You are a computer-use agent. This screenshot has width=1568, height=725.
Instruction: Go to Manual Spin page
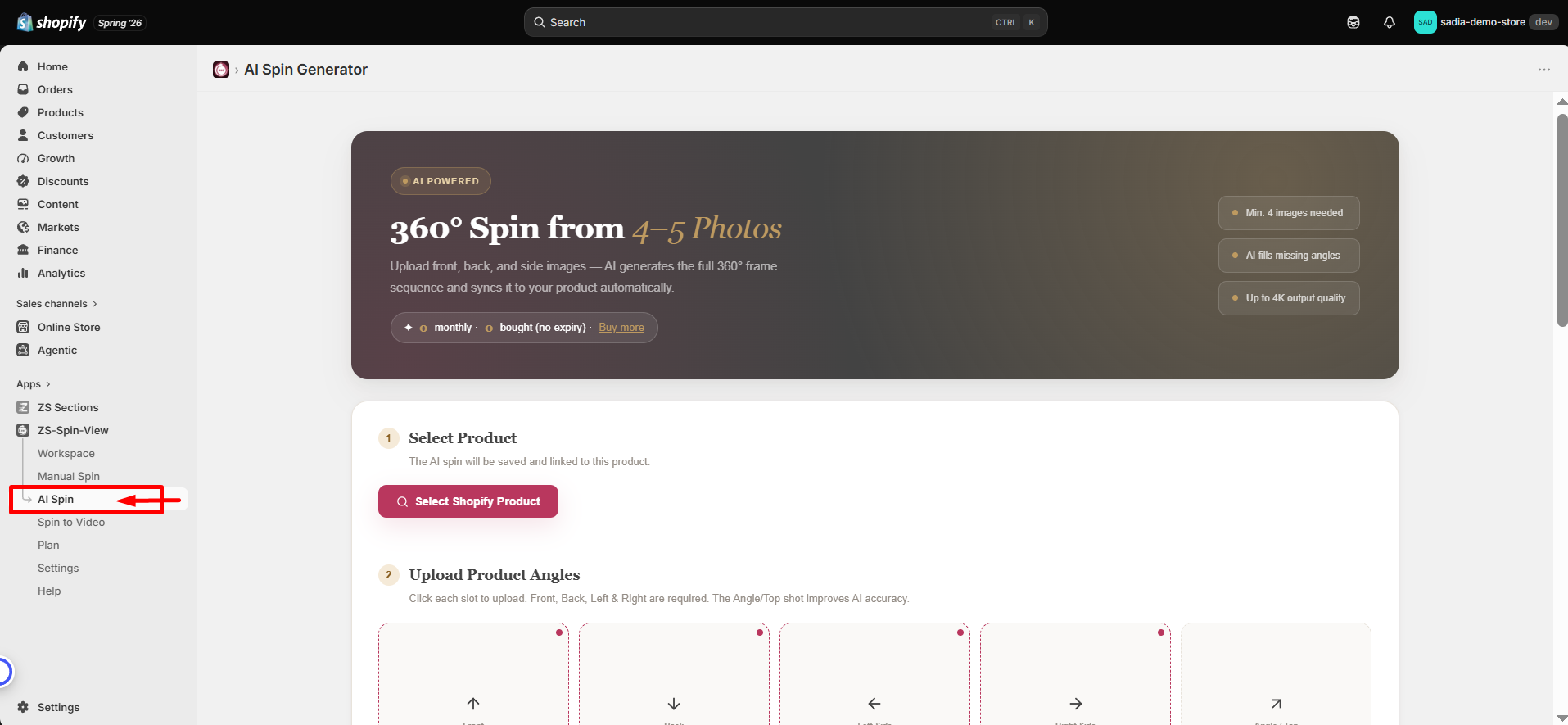click(69, 476)
